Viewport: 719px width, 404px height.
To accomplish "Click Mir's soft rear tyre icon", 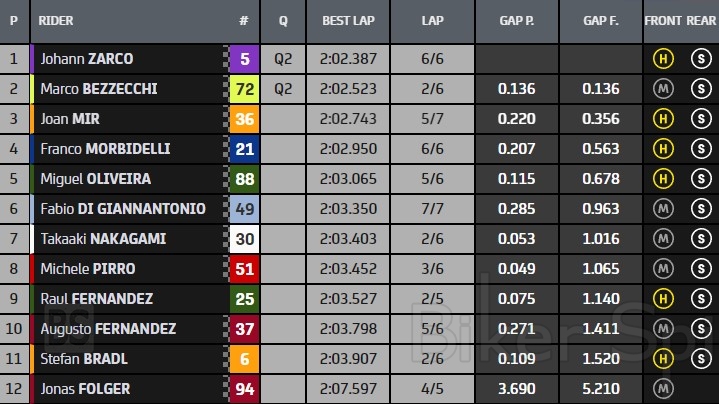I will 700,119.
